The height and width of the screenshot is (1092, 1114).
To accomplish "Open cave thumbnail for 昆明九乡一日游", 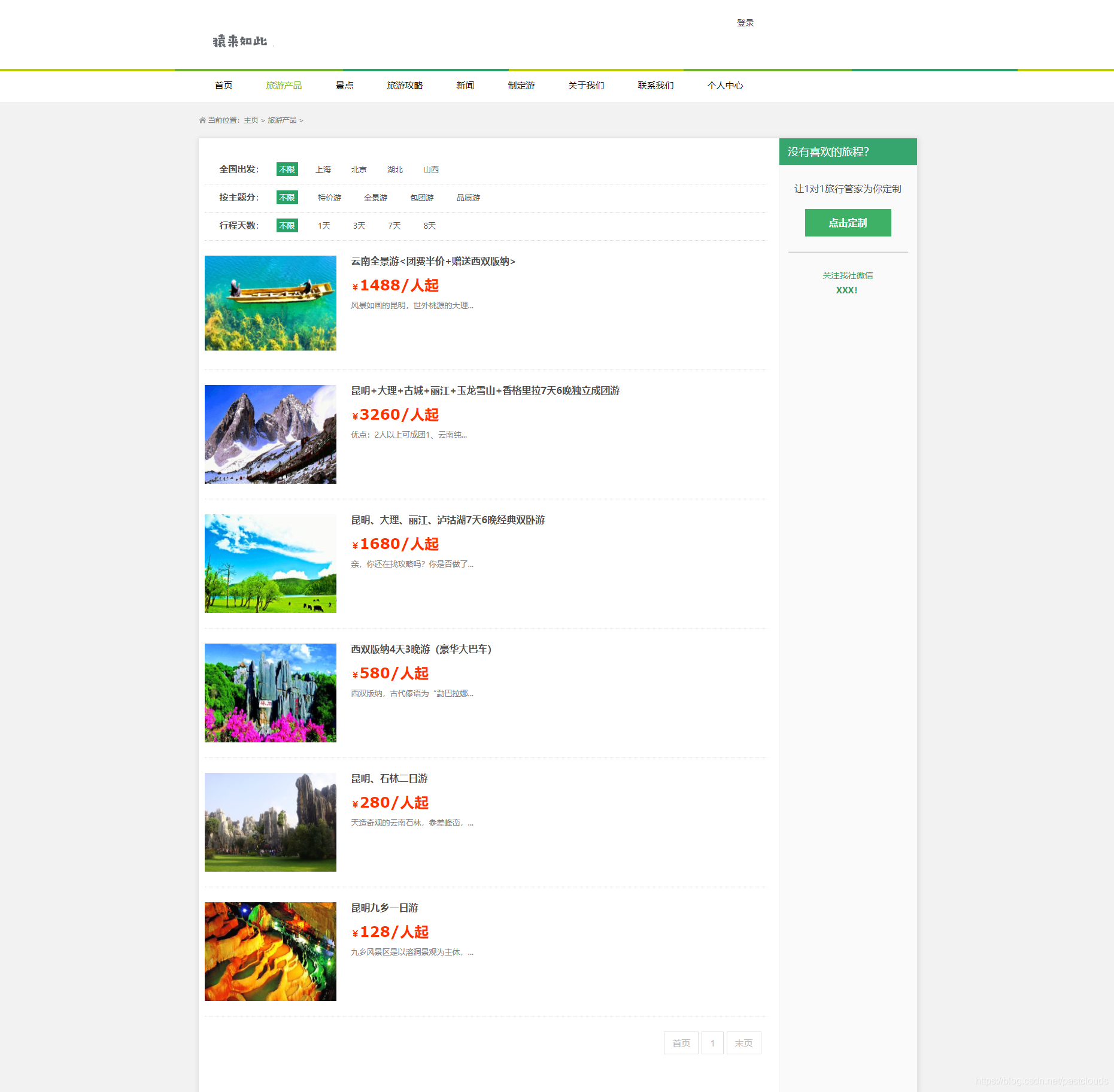I will [x=271, y=951].
